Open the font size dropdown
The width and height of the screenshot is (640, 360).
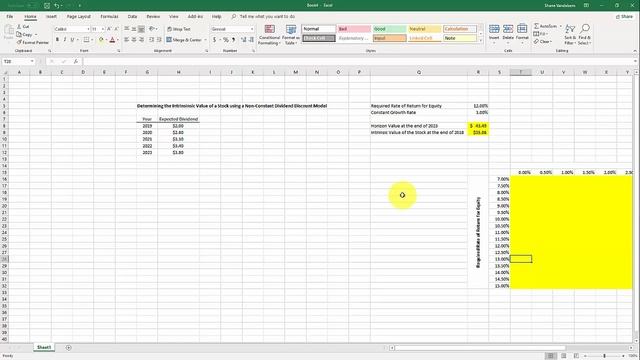102,29
